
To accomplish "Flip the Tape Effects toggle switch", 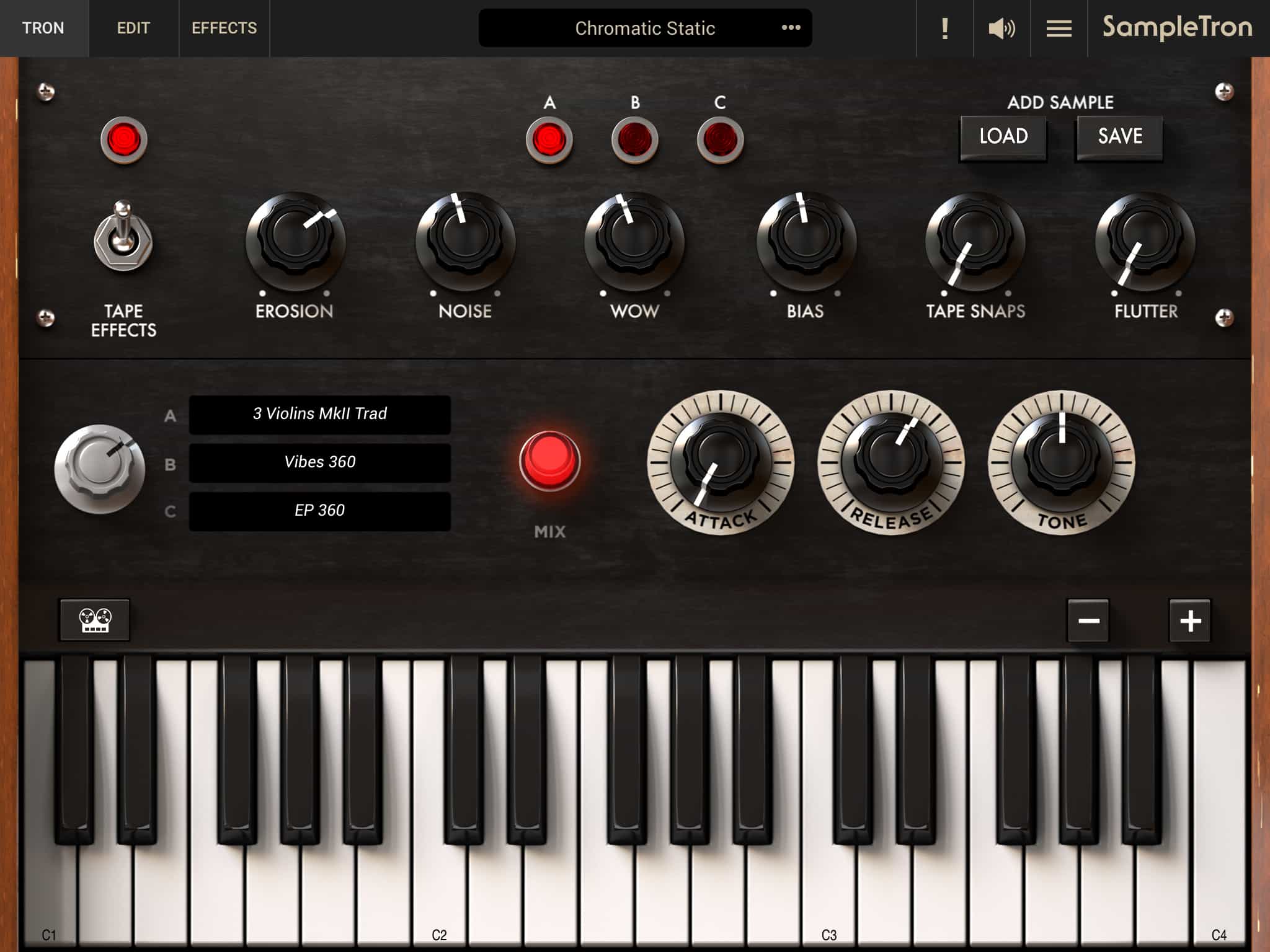I will 123,236.
